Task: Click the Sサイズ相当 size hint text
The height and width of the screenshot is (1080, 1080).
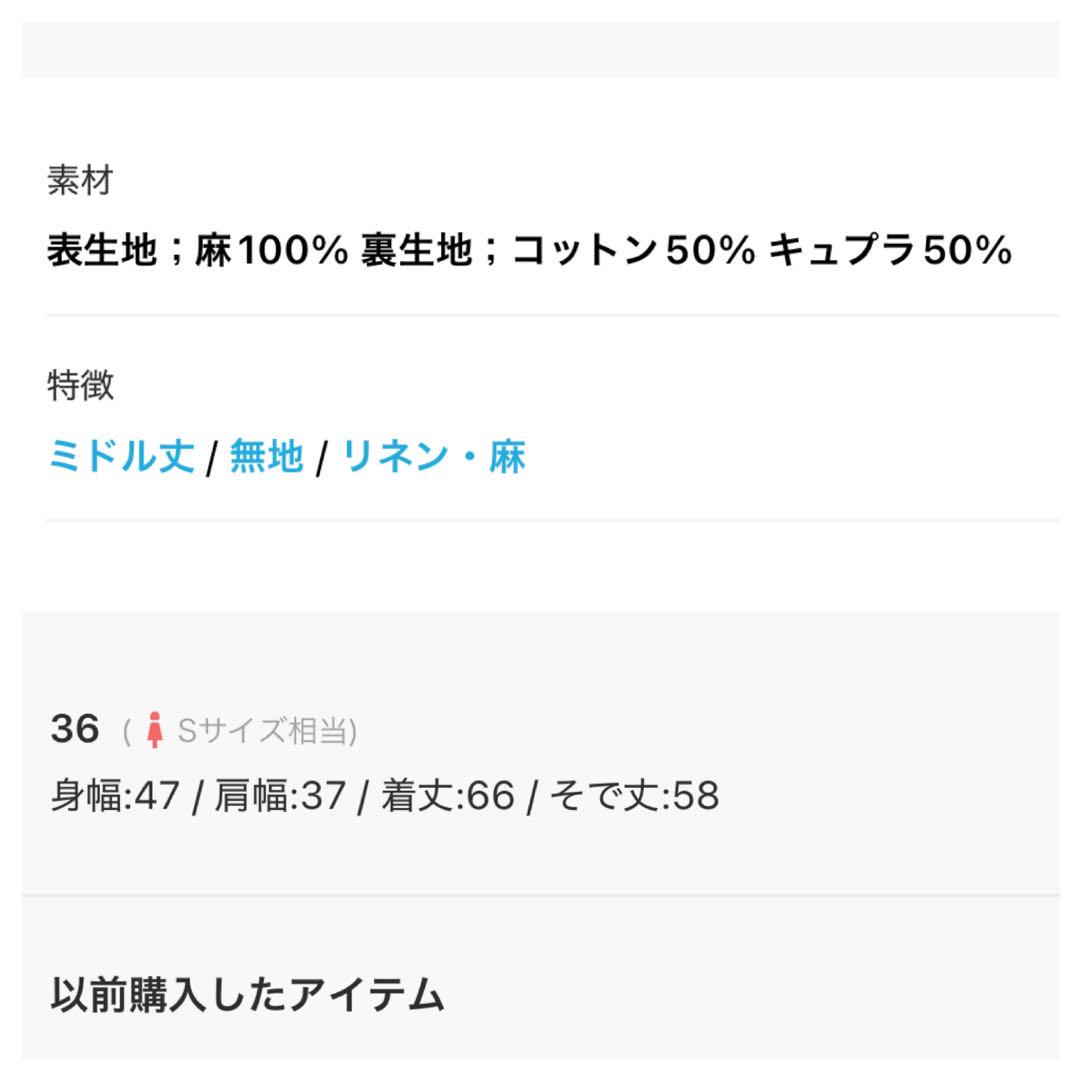Action: (267, 731)
